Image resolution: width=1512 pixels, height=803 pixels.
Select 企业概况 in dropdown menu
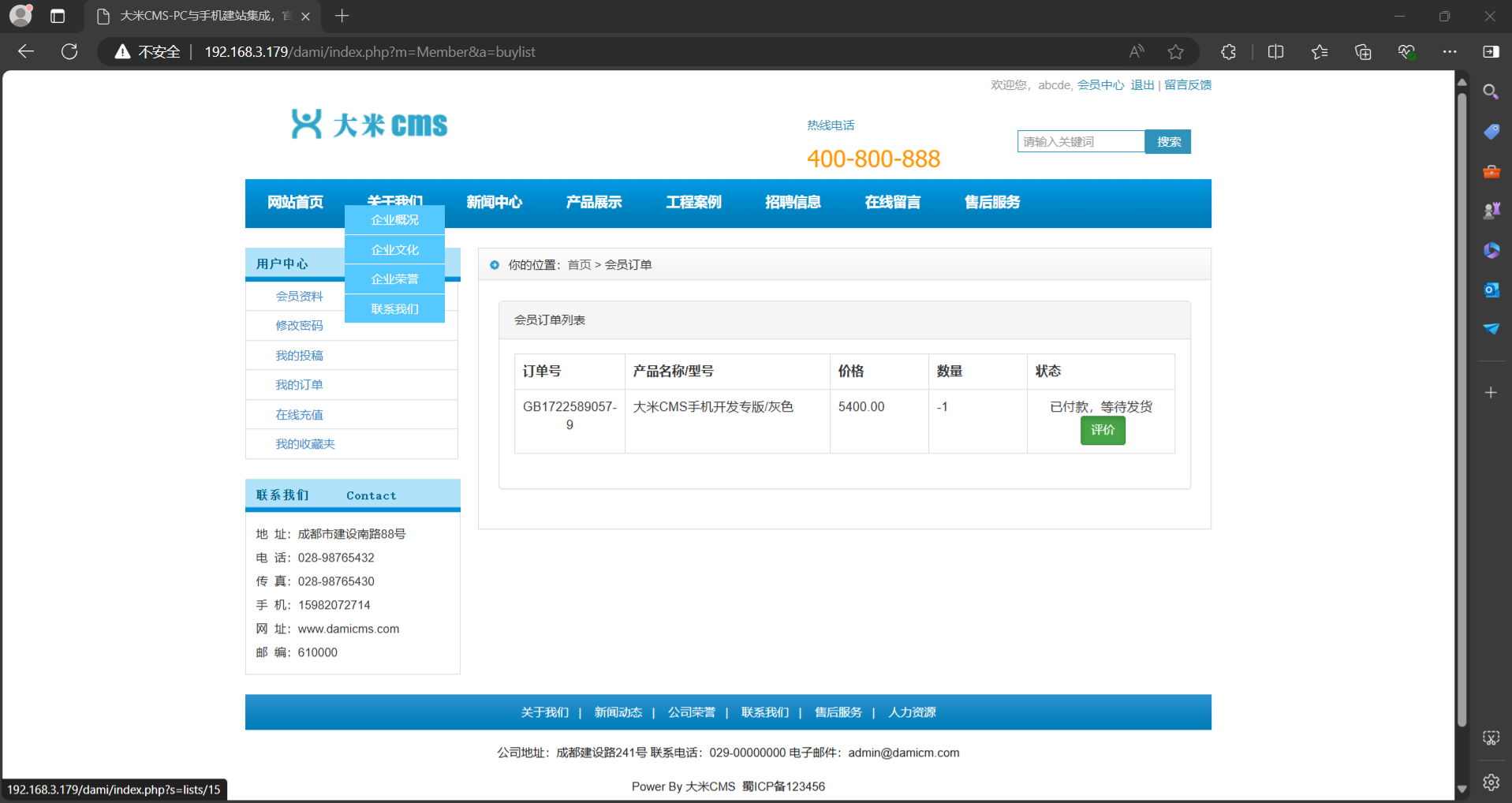point(394,220)
